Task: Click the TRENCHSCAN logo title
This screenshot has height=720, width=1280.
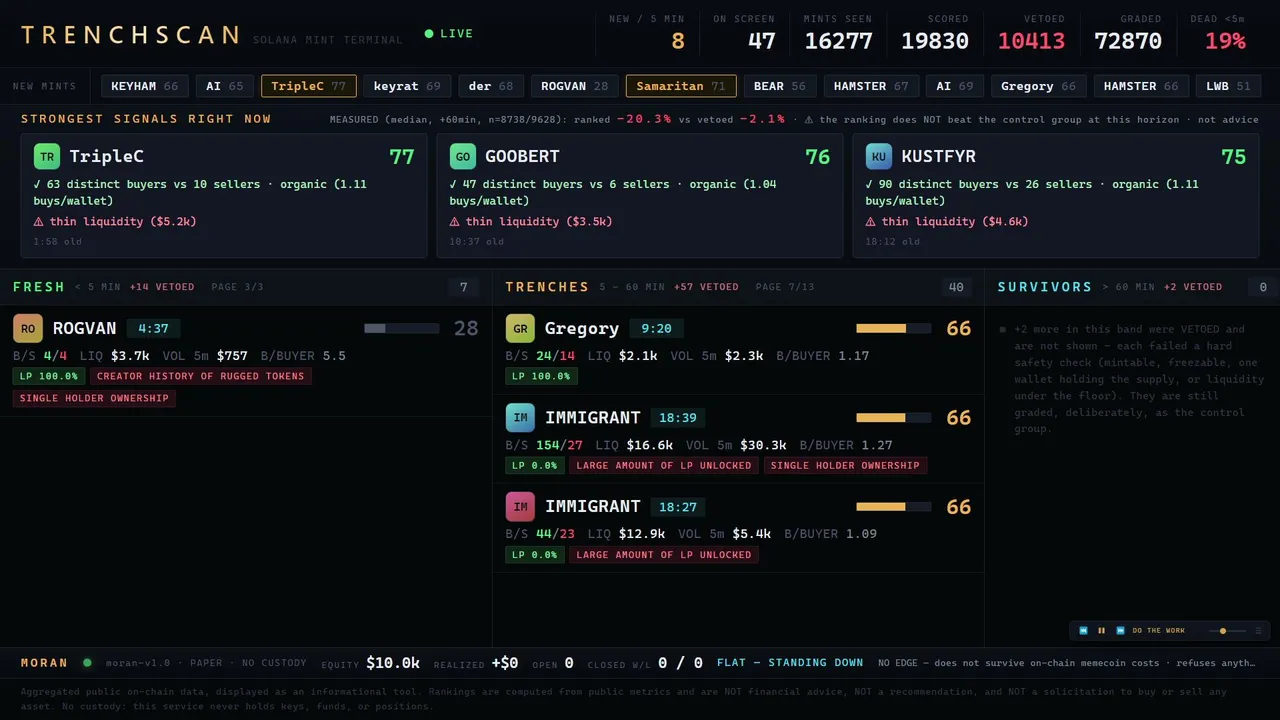Action: (131, 36)
